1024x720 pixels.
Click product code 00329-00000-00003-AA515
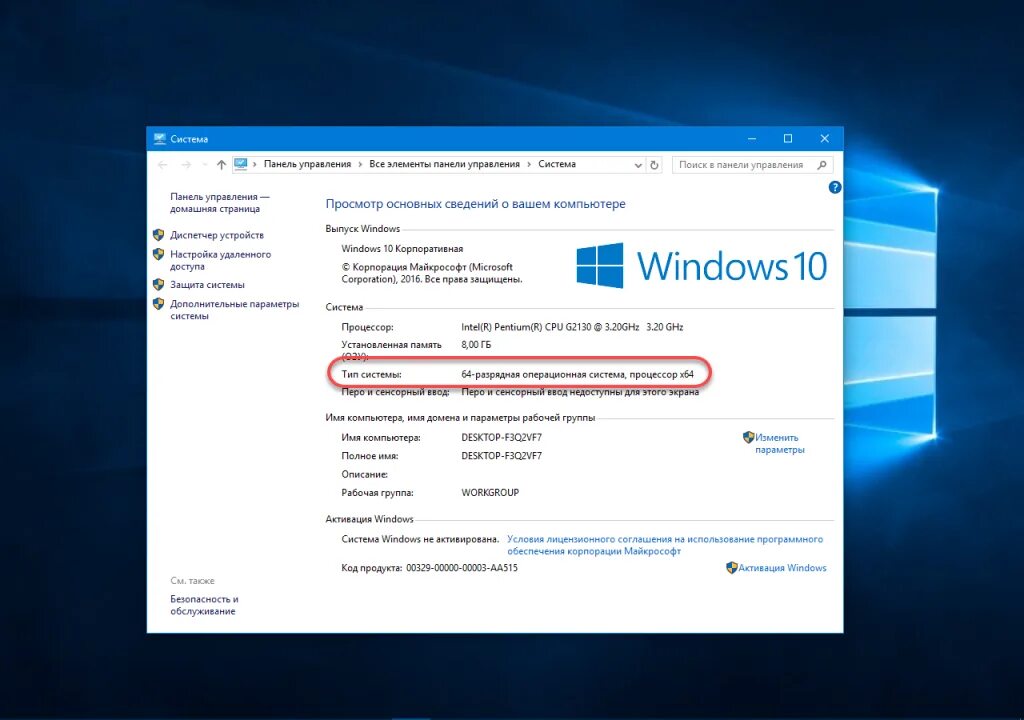[x=462, y=568]
